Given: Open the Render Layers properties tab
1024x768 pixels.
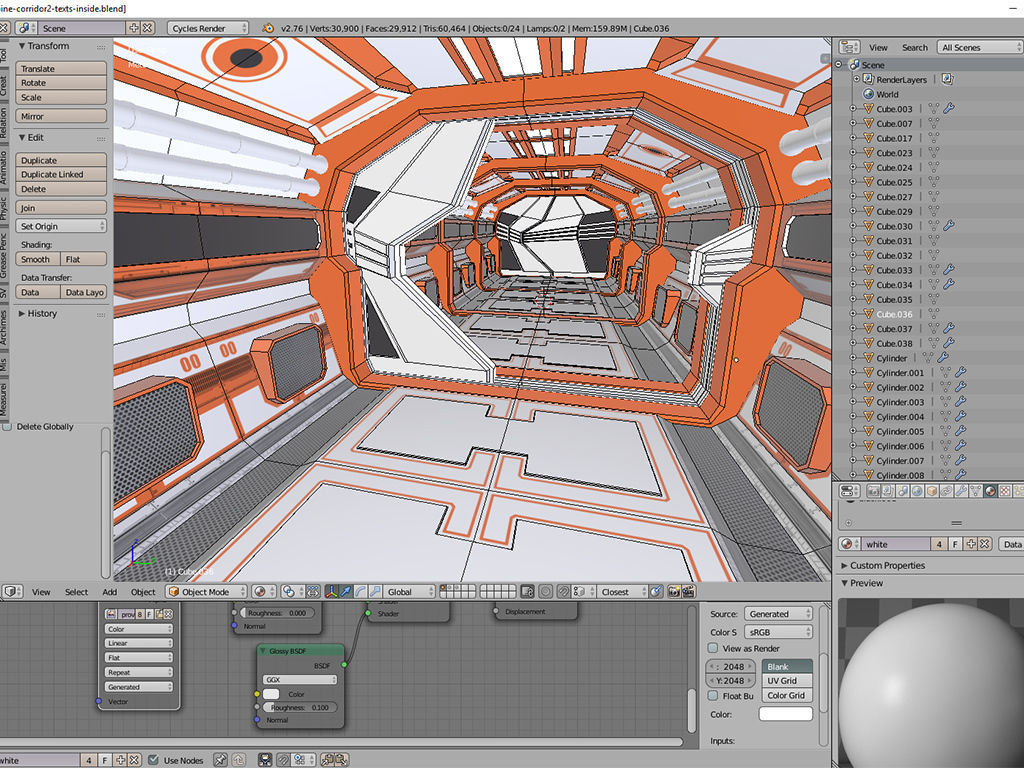Looking at the screenshot, I should 888,490.
